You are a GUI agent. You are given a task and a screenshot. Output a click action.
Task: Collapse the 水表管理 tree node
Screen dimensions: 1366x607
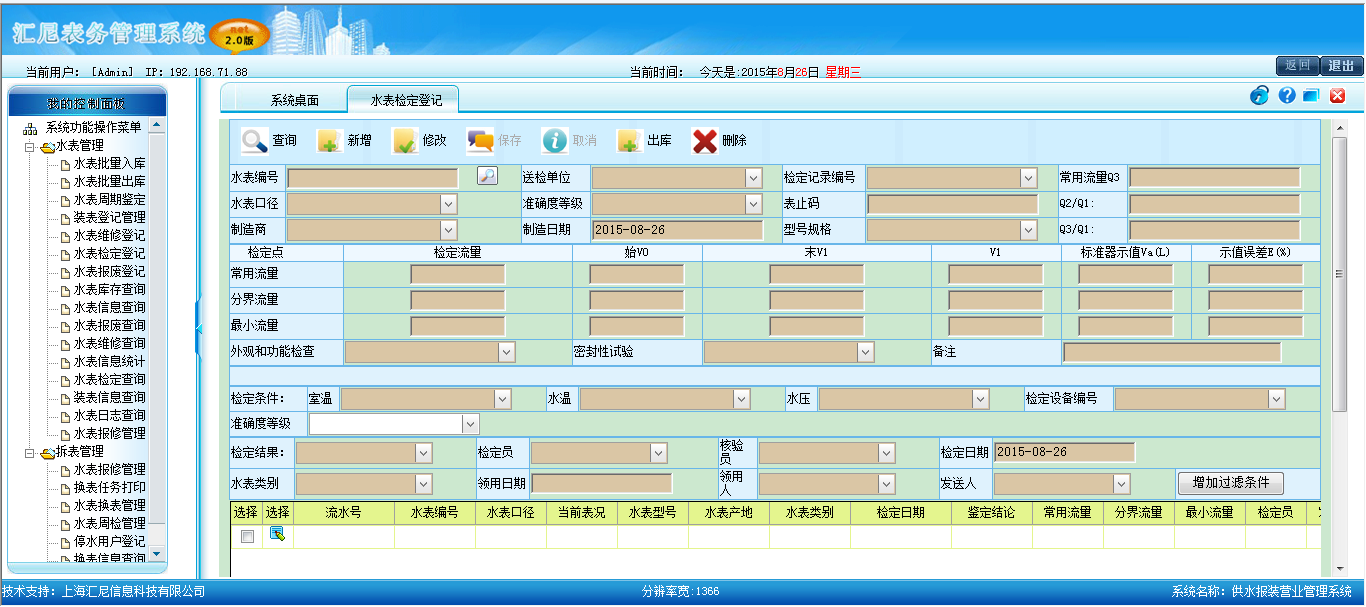click(30, 146)
